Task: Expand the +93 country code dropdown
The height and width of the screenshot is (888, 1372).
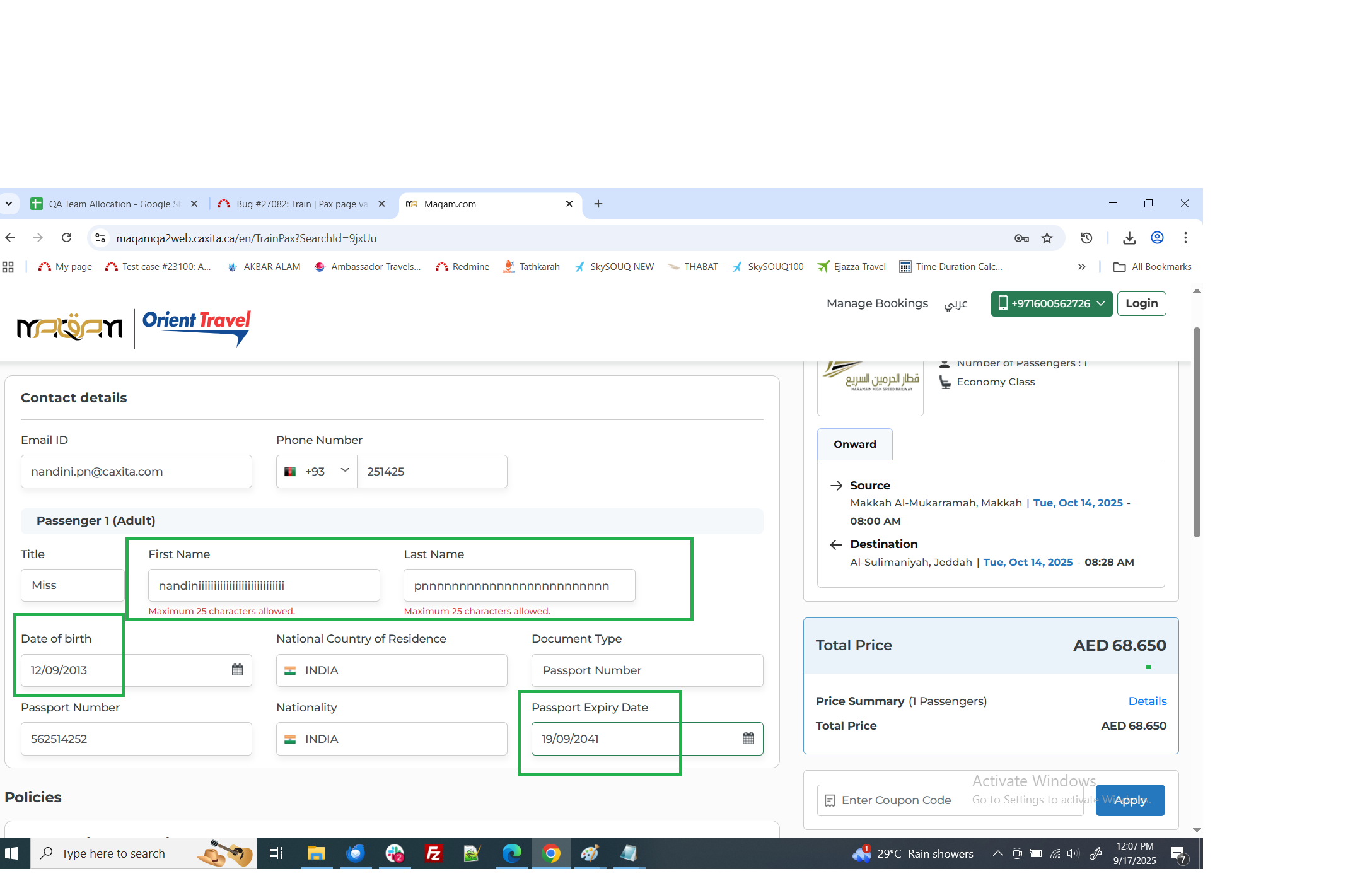Action: click(317, 471)
